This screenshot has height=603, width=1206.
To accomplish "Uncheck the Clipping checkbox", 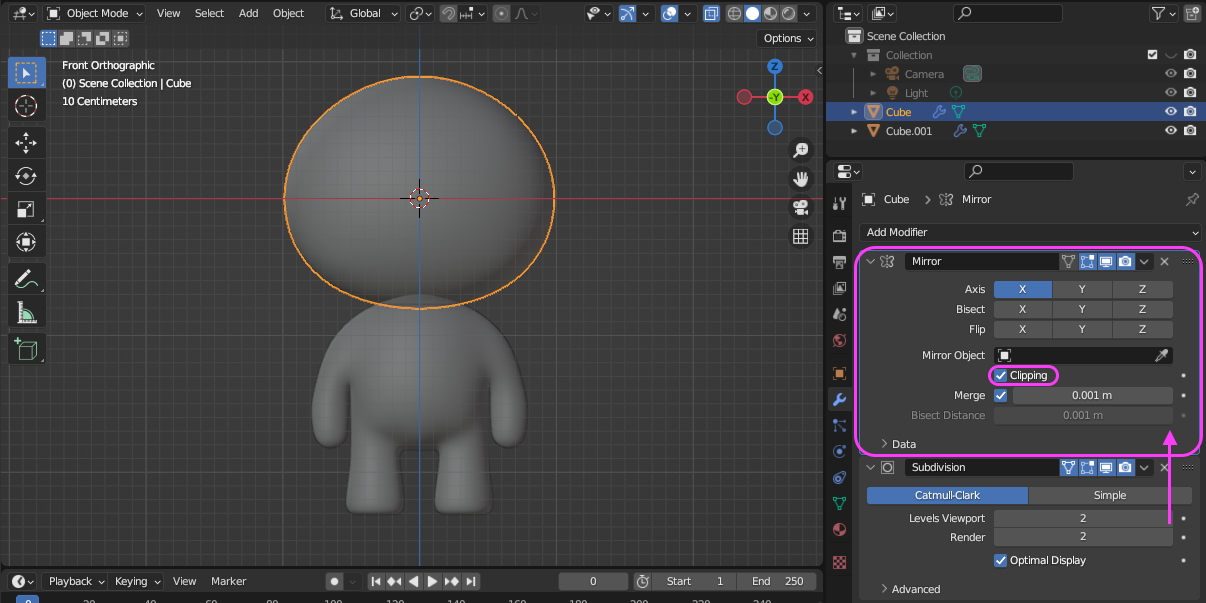I will click(x=1001, y=375).
